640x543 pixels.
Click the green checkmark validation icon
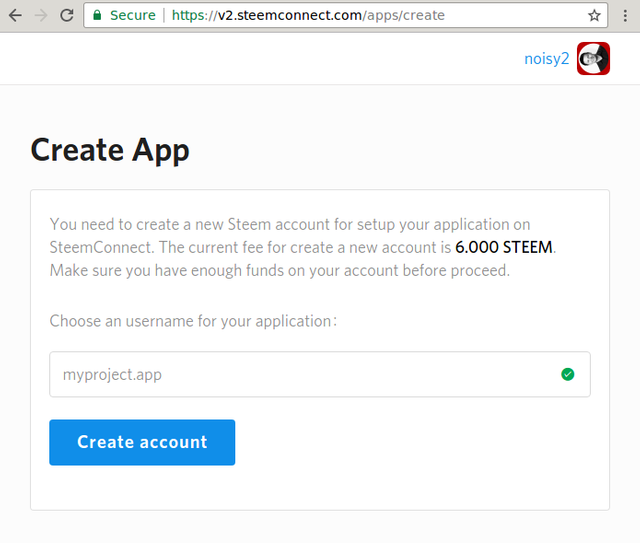tap(567, 374)
